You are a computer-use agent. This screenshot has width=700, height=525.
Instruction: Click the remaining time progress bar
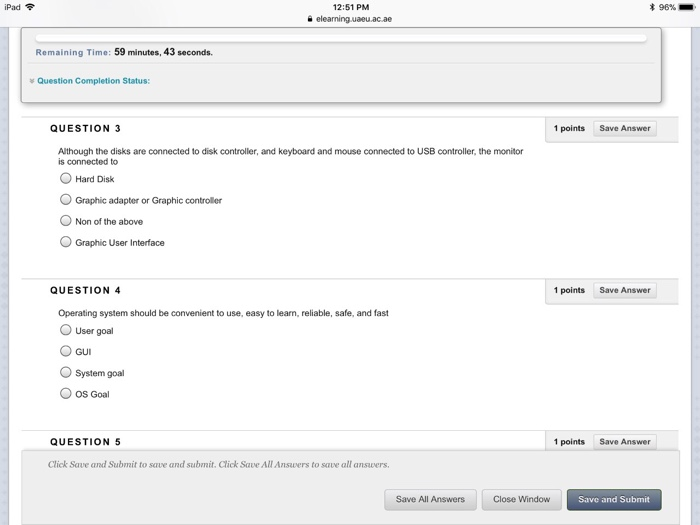click(x=341, y=38)
